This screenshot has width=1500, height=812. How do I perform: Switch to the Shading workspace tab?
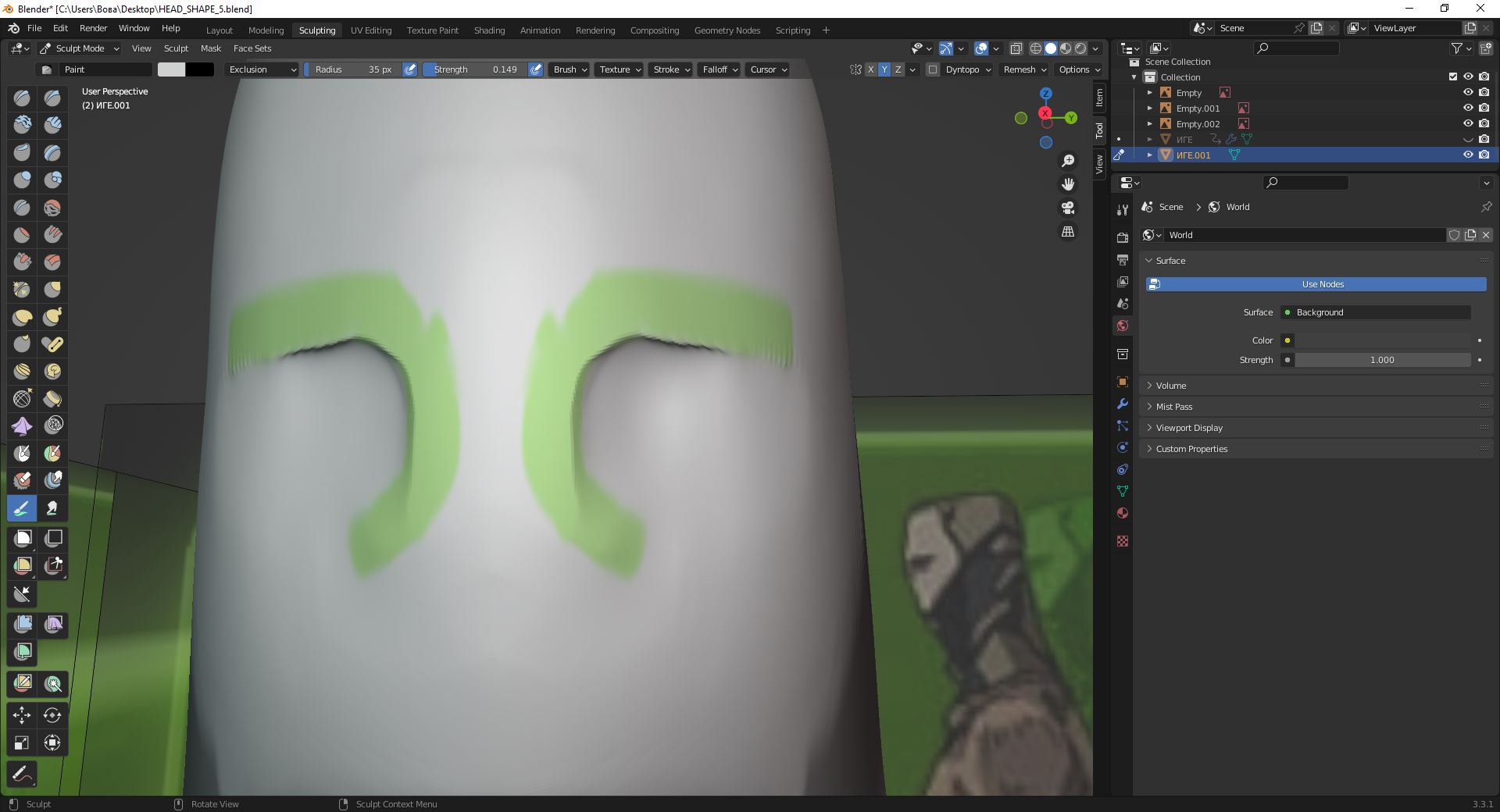pyautogui.click(x=489, y=30)
